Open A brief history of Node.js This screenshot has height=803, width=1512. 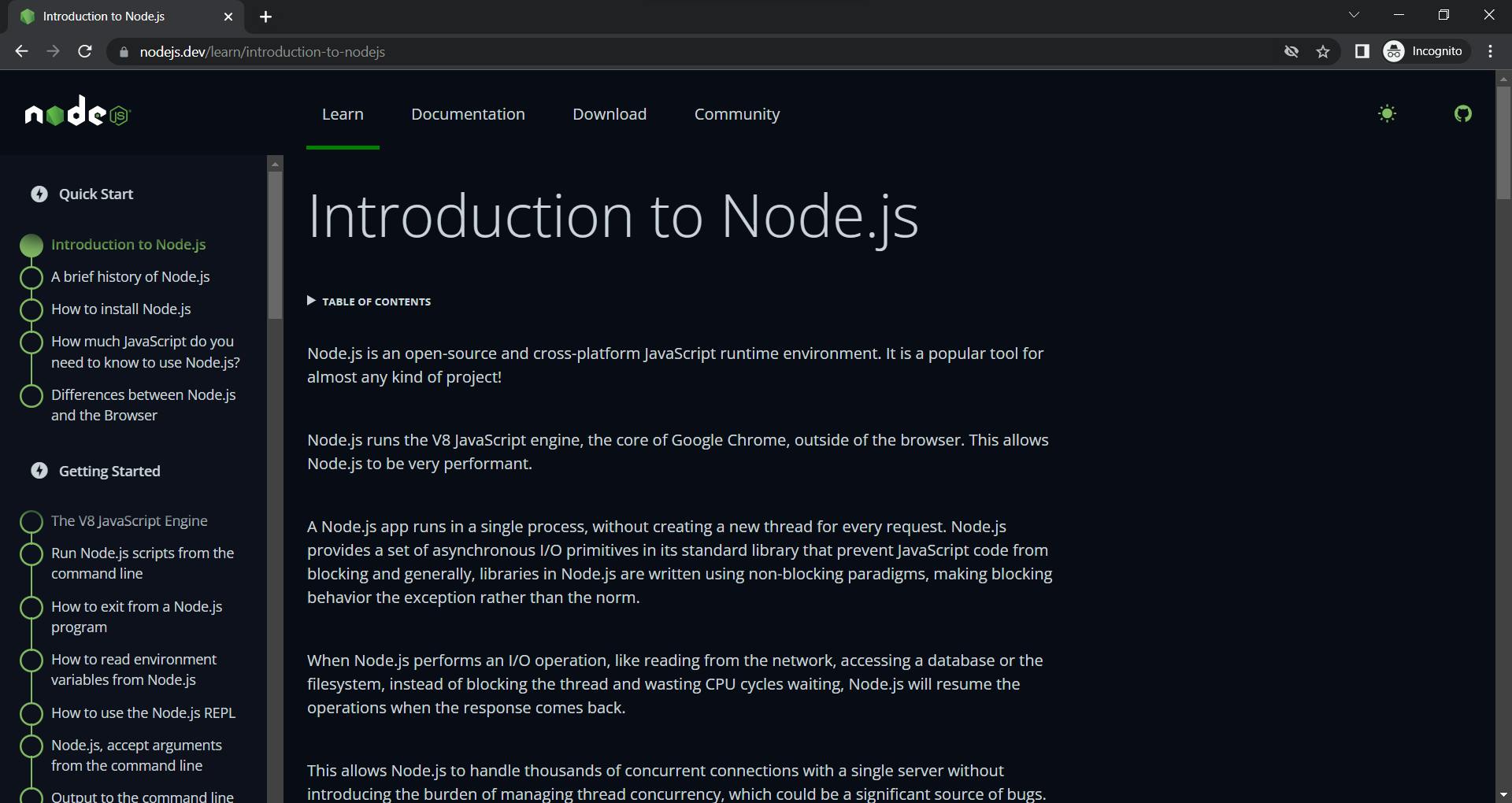(131, 277)
